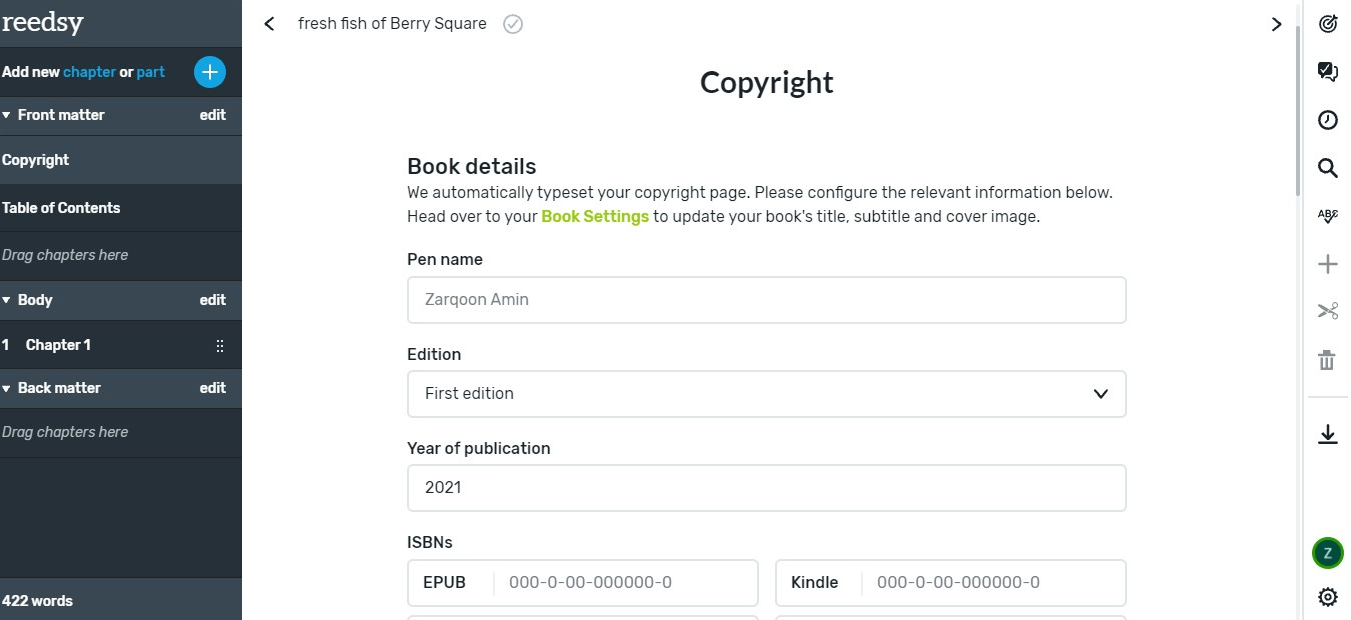Open the Edition dropdown
This screenshot has height=620, width=1351.
point(766,394)
